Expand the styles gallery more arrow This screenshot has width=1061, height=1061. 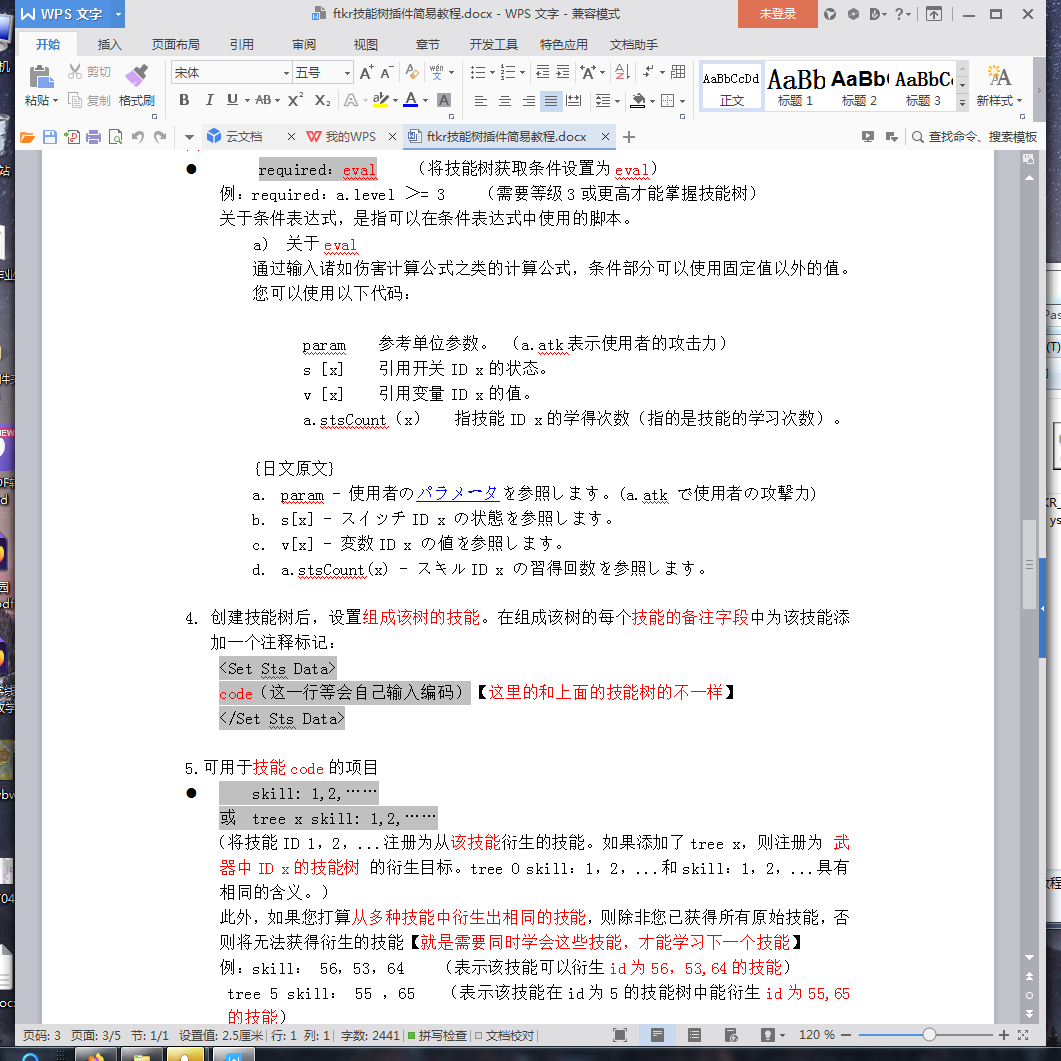point(962,103)
